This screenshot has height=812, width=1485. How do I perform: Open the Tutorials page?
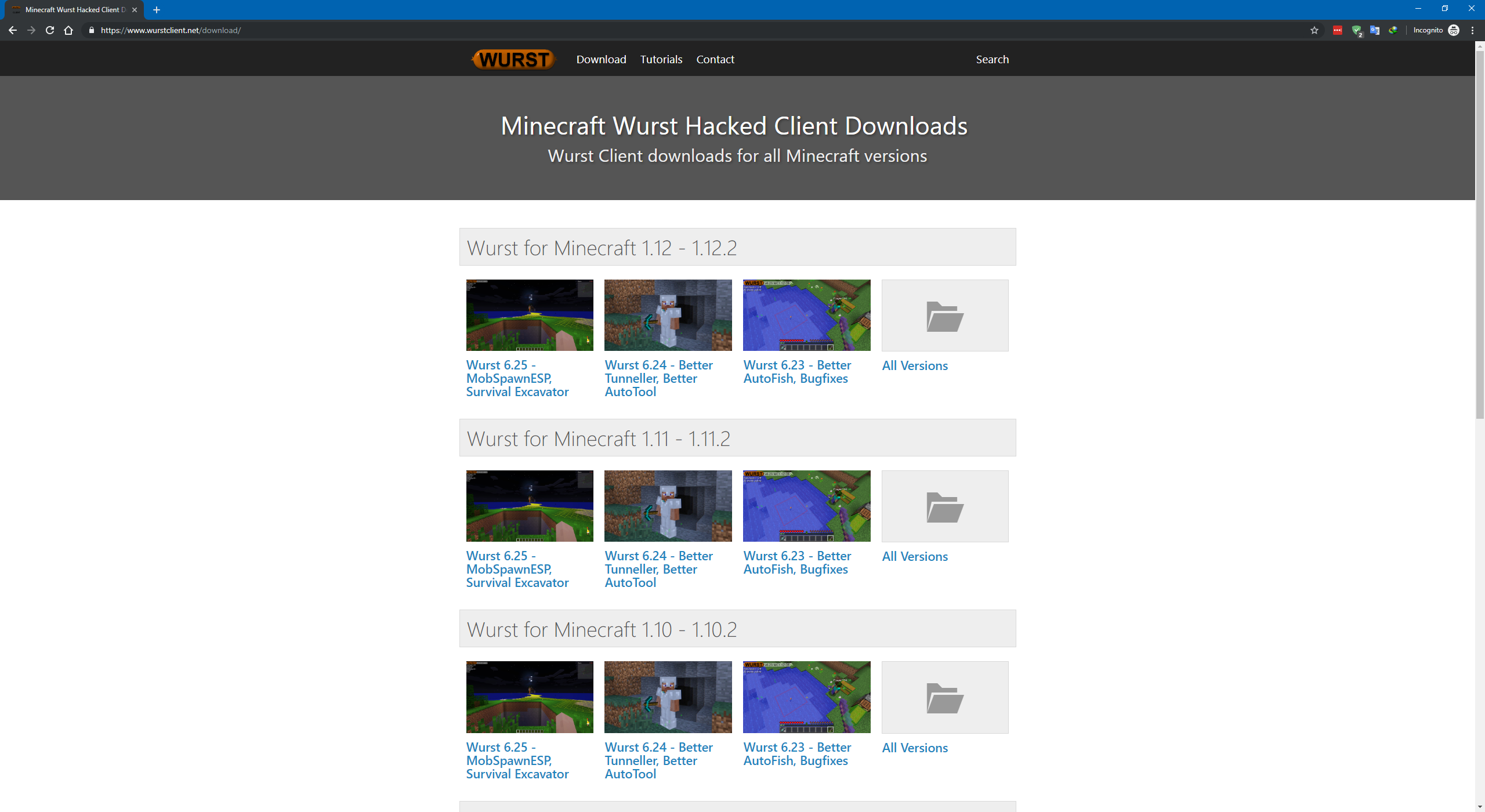point(661,59)
